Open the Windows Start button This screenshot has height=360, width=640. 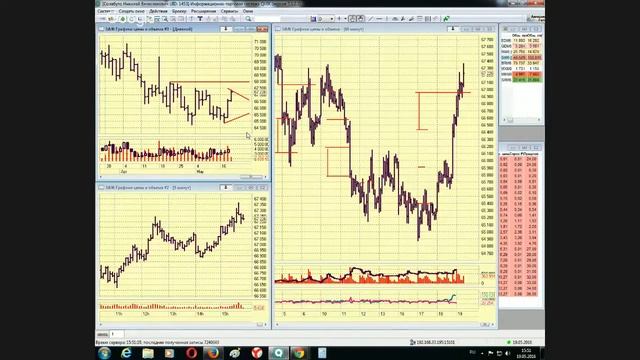[104, 353]
